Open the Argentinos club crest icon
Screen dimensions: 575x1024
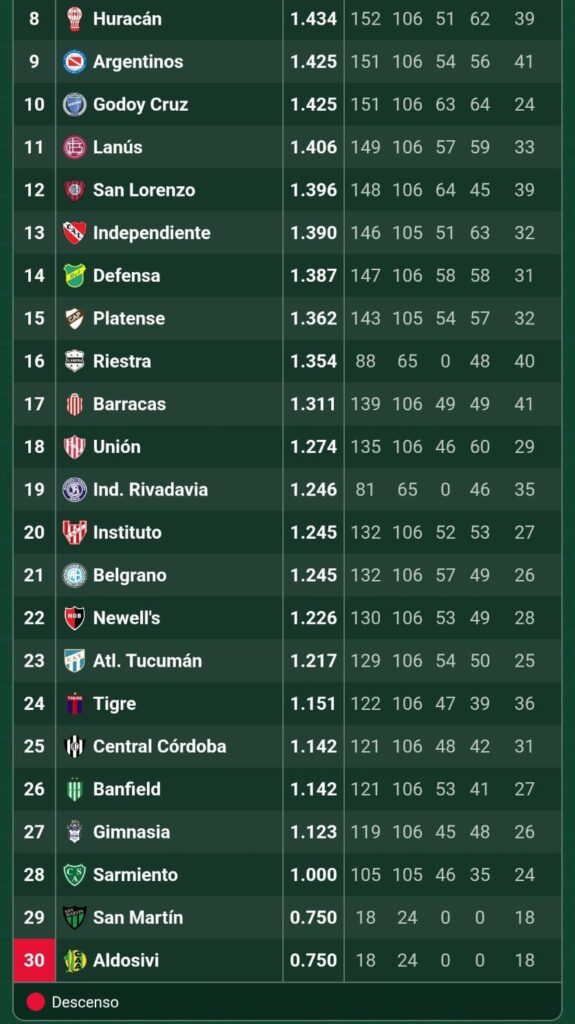(x=74, y=61)
